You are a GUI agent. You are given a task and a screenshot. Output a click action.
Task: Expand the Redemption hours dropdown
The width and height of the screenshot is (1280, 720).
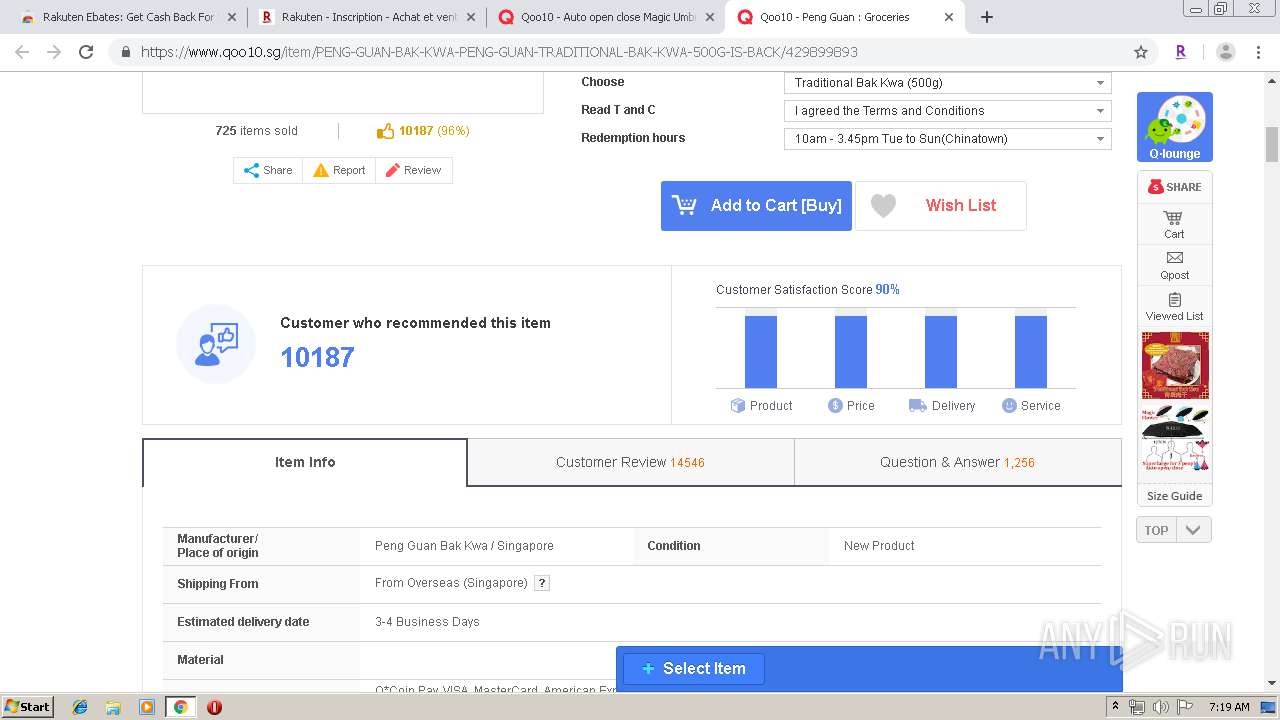[x=947, y=139]
